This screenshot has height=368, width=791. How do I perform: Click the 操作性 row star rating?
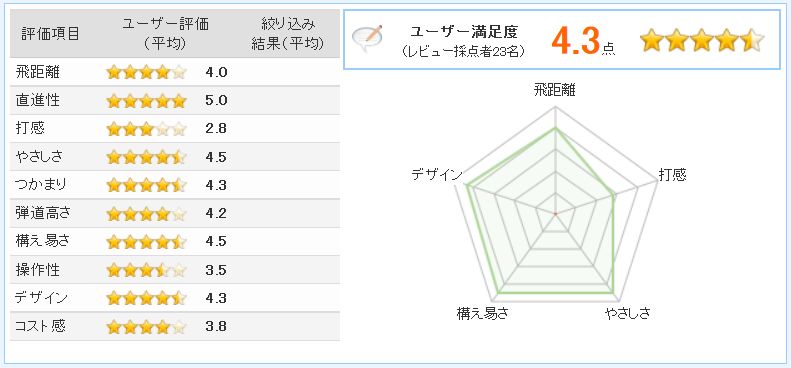pos(147,271)
